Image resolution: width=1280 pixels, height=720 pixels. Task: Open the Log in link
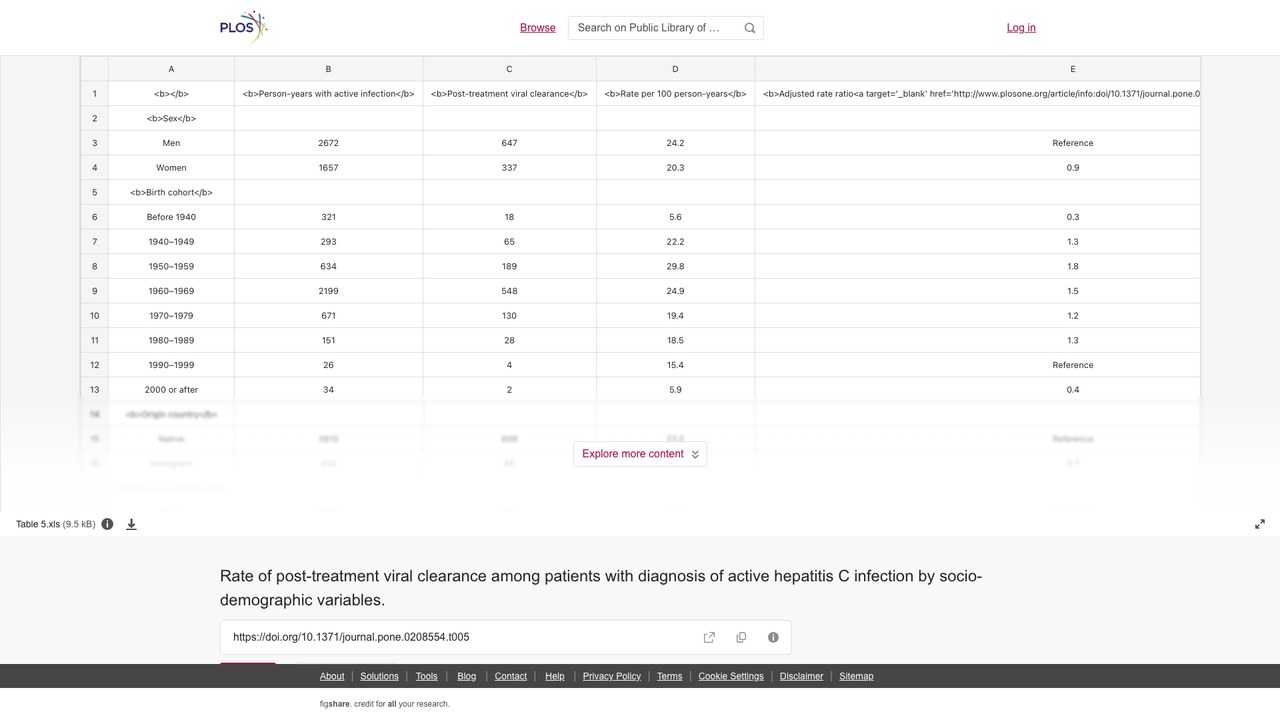[1021, 28]
